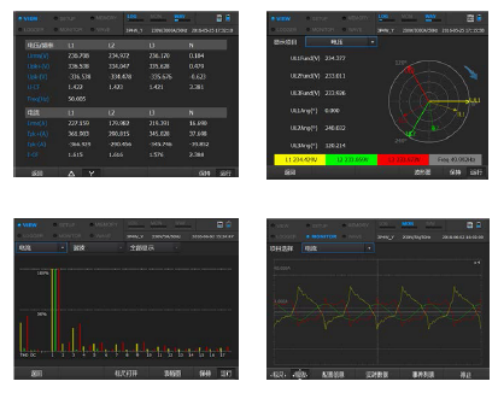
Task: Click back button on phasor diagram screen
Action: coord(290,172)
